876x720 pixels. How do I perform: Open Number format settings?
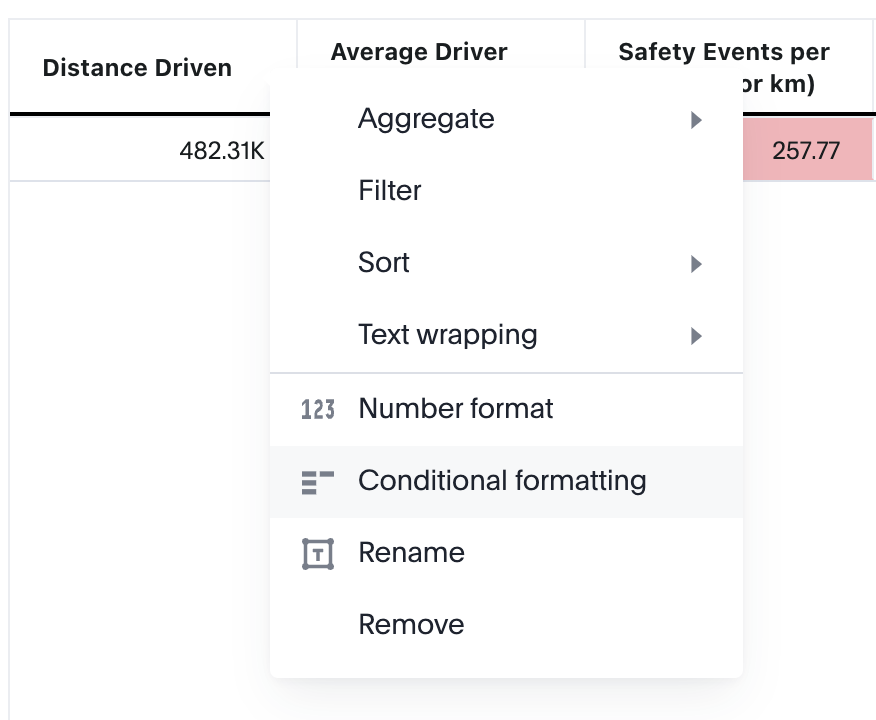[x=456, y=409]
